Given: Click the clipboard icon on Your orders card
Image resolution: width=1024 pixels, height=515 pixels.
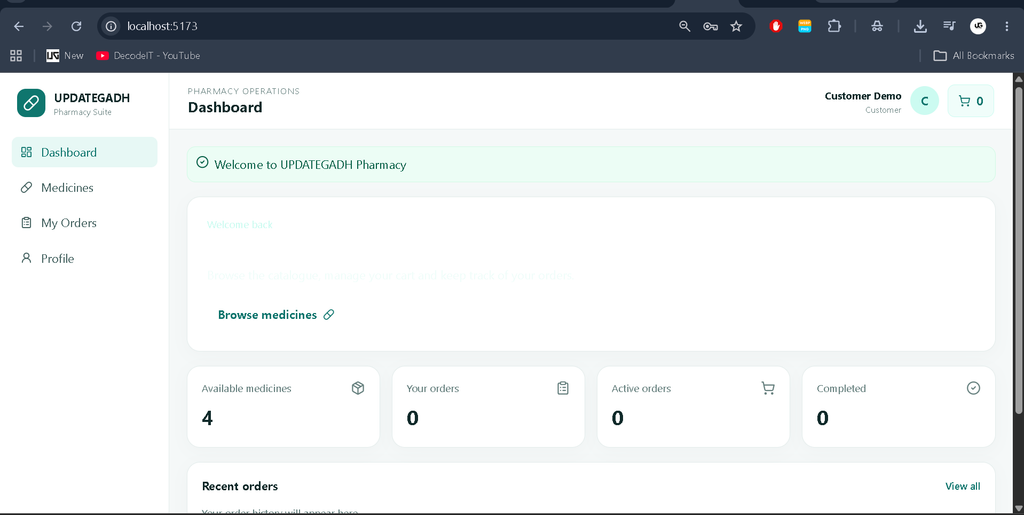Looking at the screenshot, I should coord(563,388).
